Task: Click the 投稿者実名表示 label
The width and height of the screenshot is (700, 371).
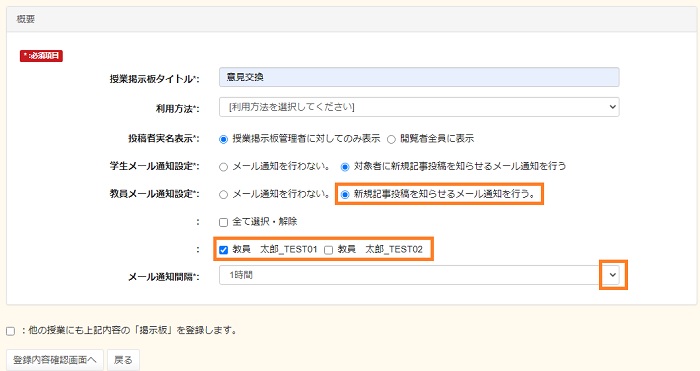Action: click(x=163, y=139)
